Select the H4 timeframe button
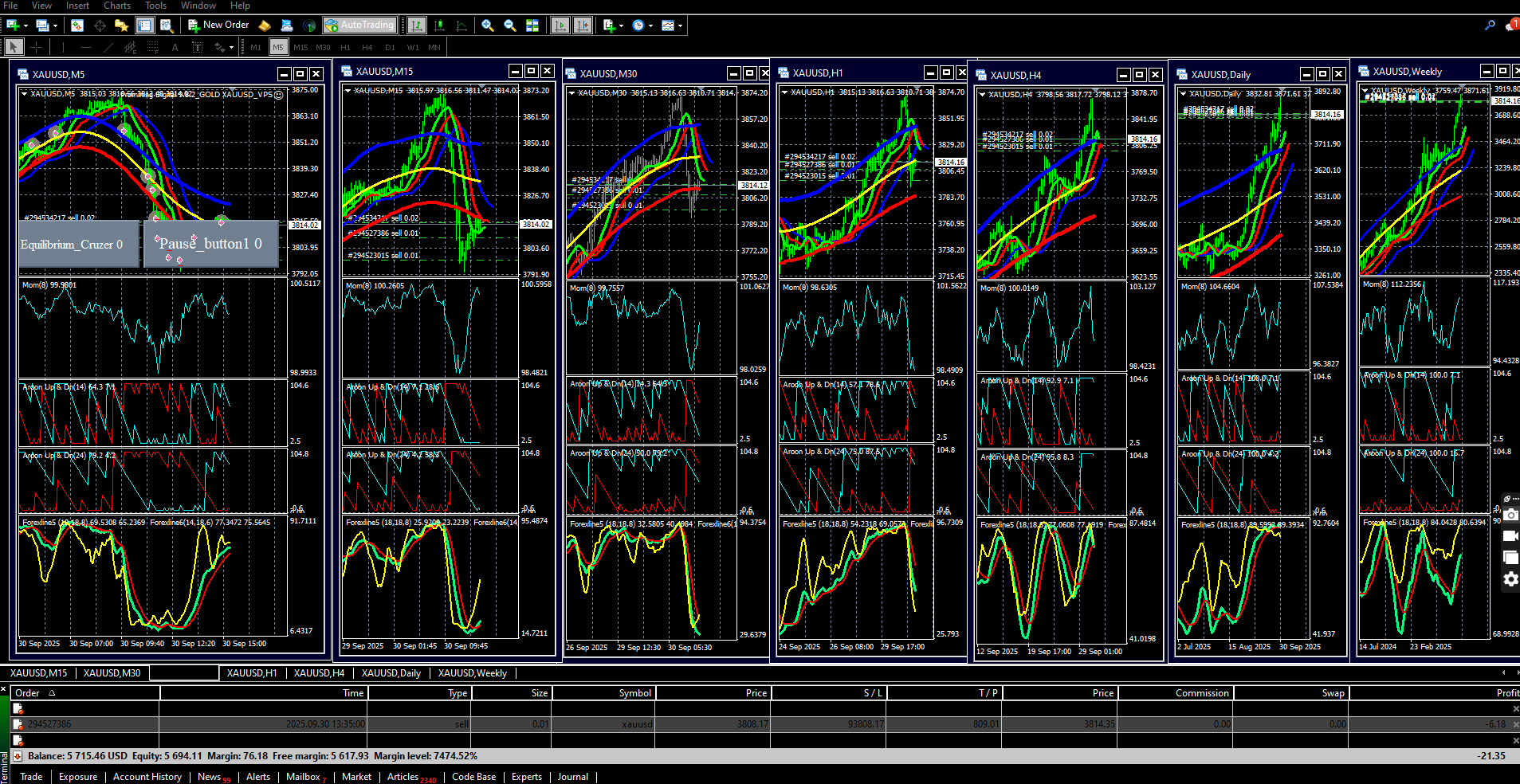 pos(367,47)
